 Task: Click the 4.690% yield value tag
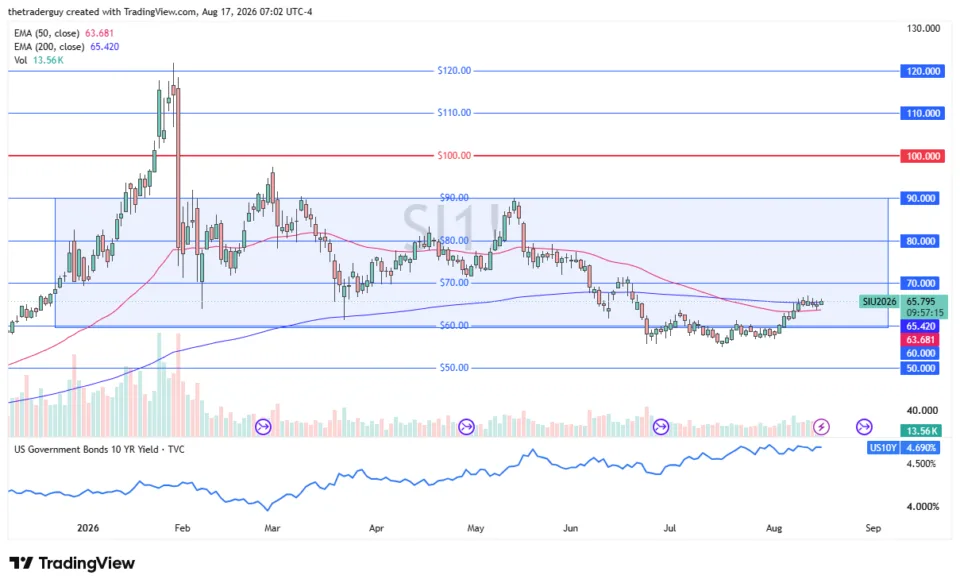921,448
